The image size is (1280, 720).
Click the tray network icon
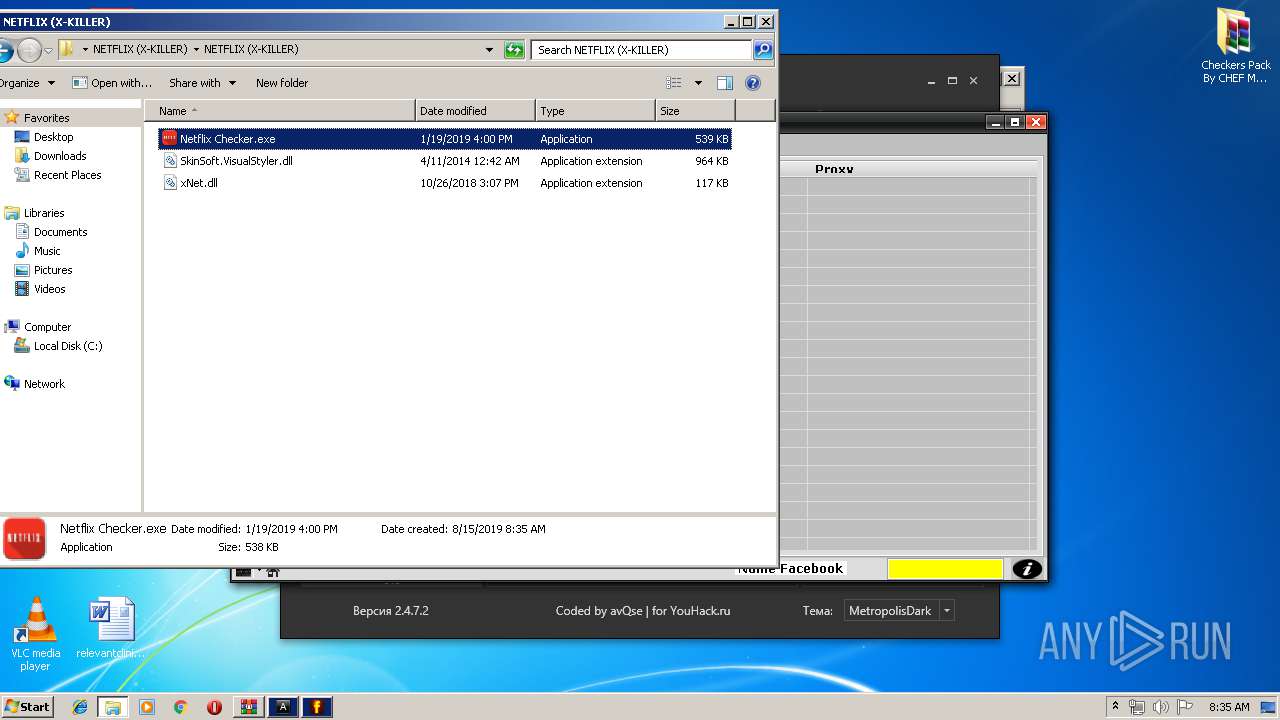[x=1137, y=707]
